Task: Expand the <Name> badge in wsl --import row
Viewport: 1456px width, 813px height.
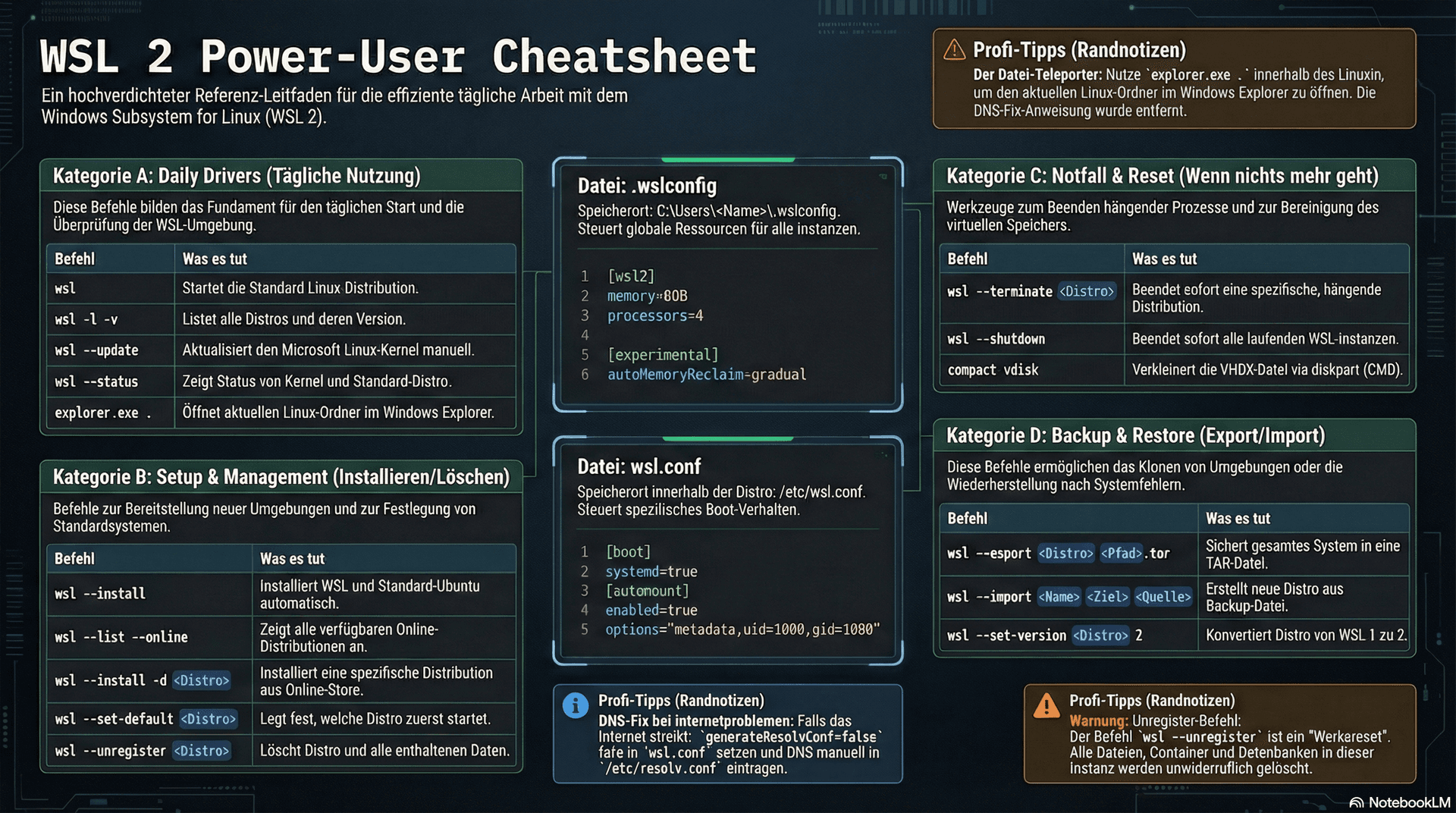Action: coord(1059,597)
